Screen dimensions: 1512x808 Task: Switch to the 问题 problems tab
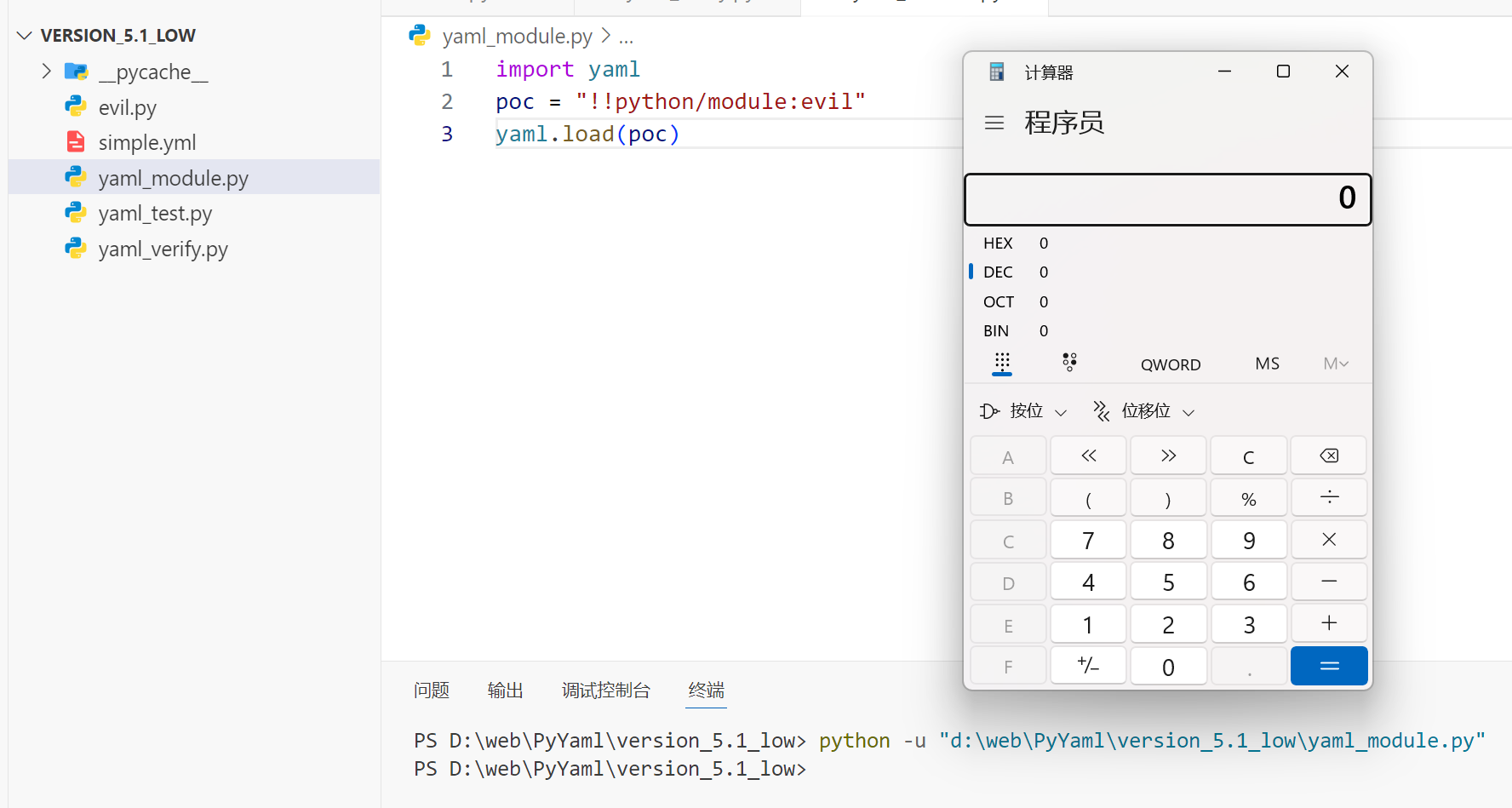pos(432,690)
